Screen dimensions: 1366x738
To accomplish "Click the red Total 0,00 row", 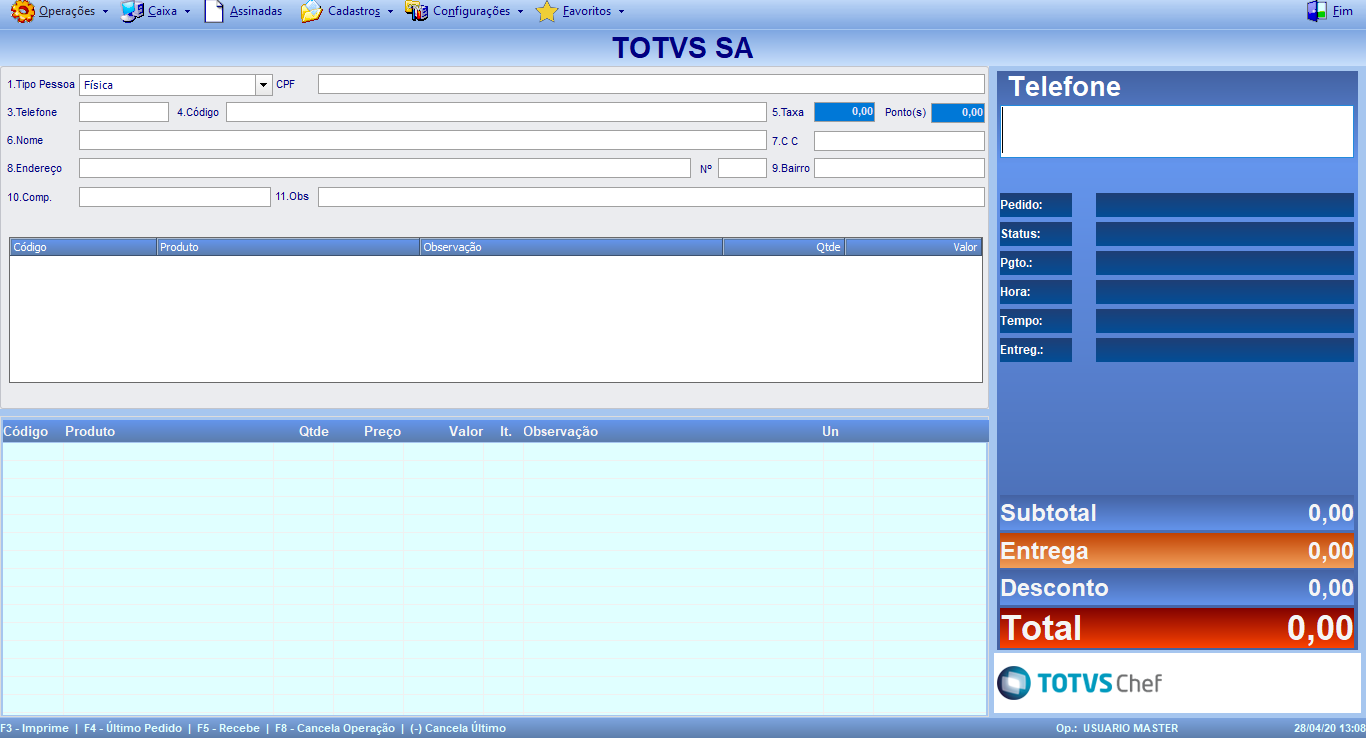I will pos(1177,628).
